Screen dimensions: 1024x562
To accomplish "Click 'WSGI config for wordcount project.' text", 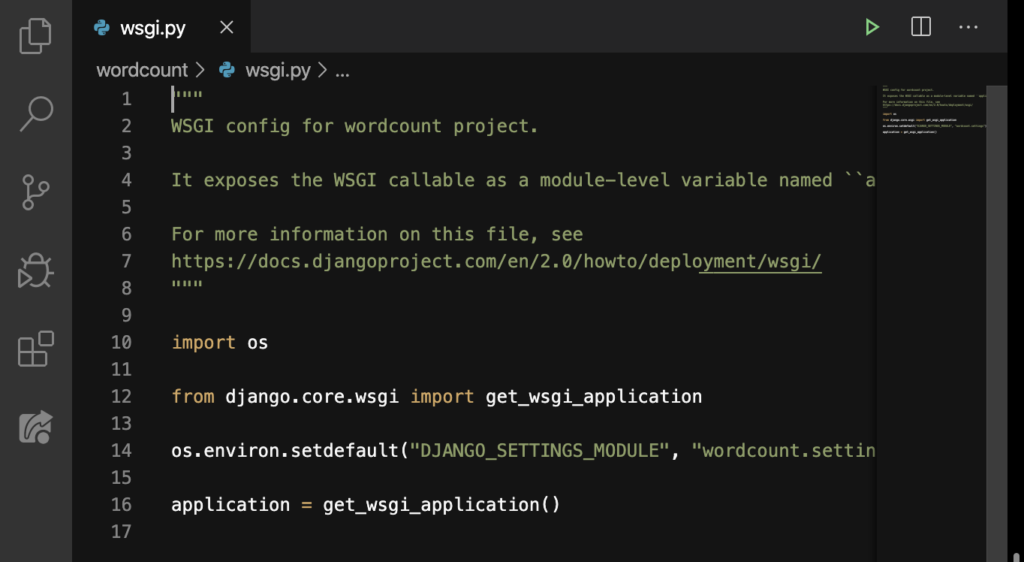I will [355, 126].
